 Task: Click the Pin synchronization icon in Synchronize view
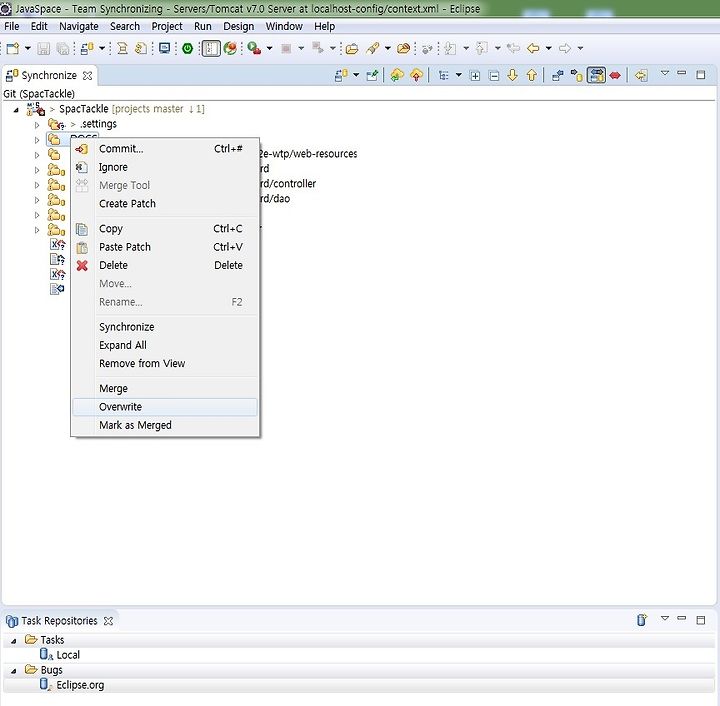pyautogui.click(x=372, y=75)
